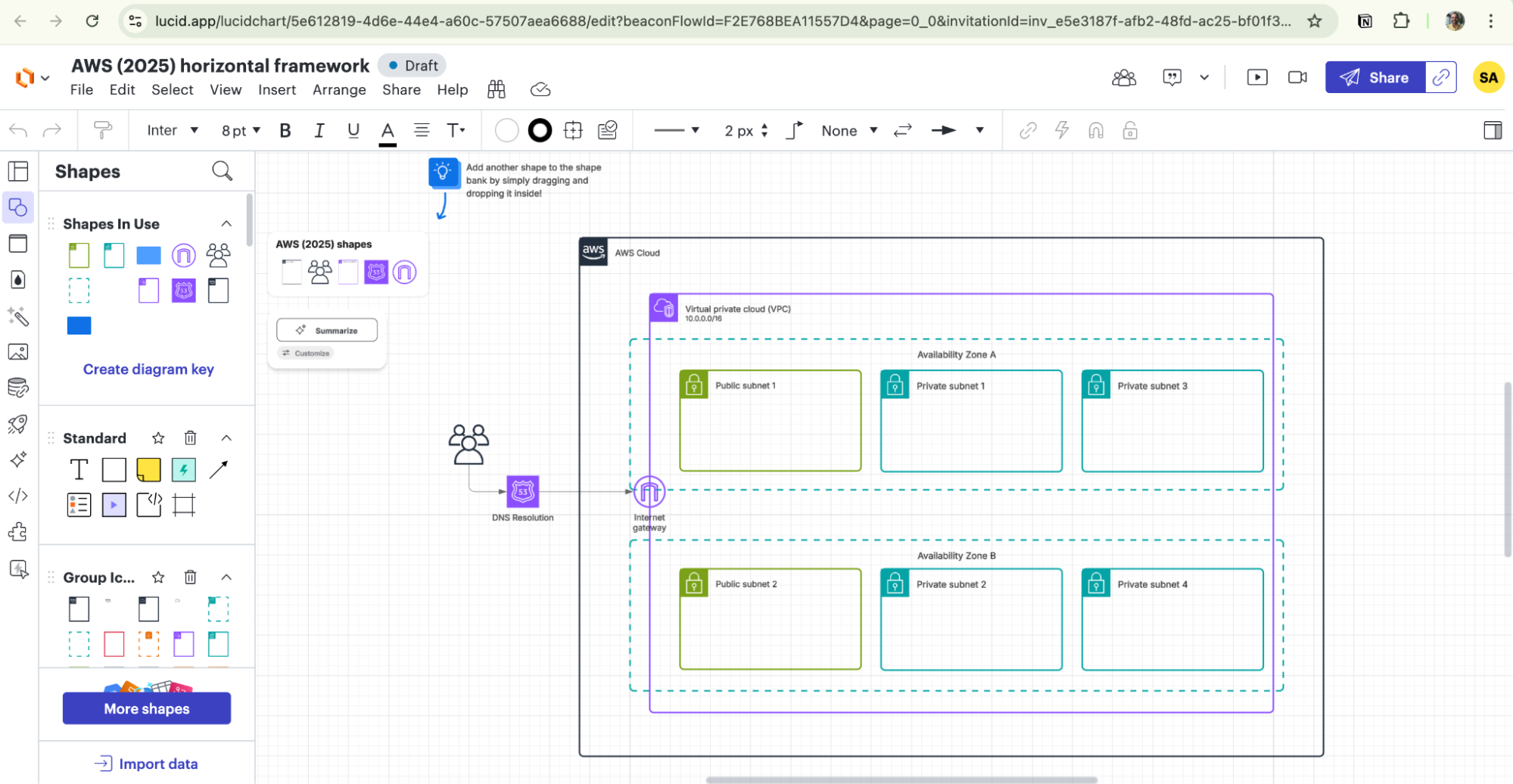The image size is (1513, 784).
Task: Open the line style dropdown
Action: point(677,131)
